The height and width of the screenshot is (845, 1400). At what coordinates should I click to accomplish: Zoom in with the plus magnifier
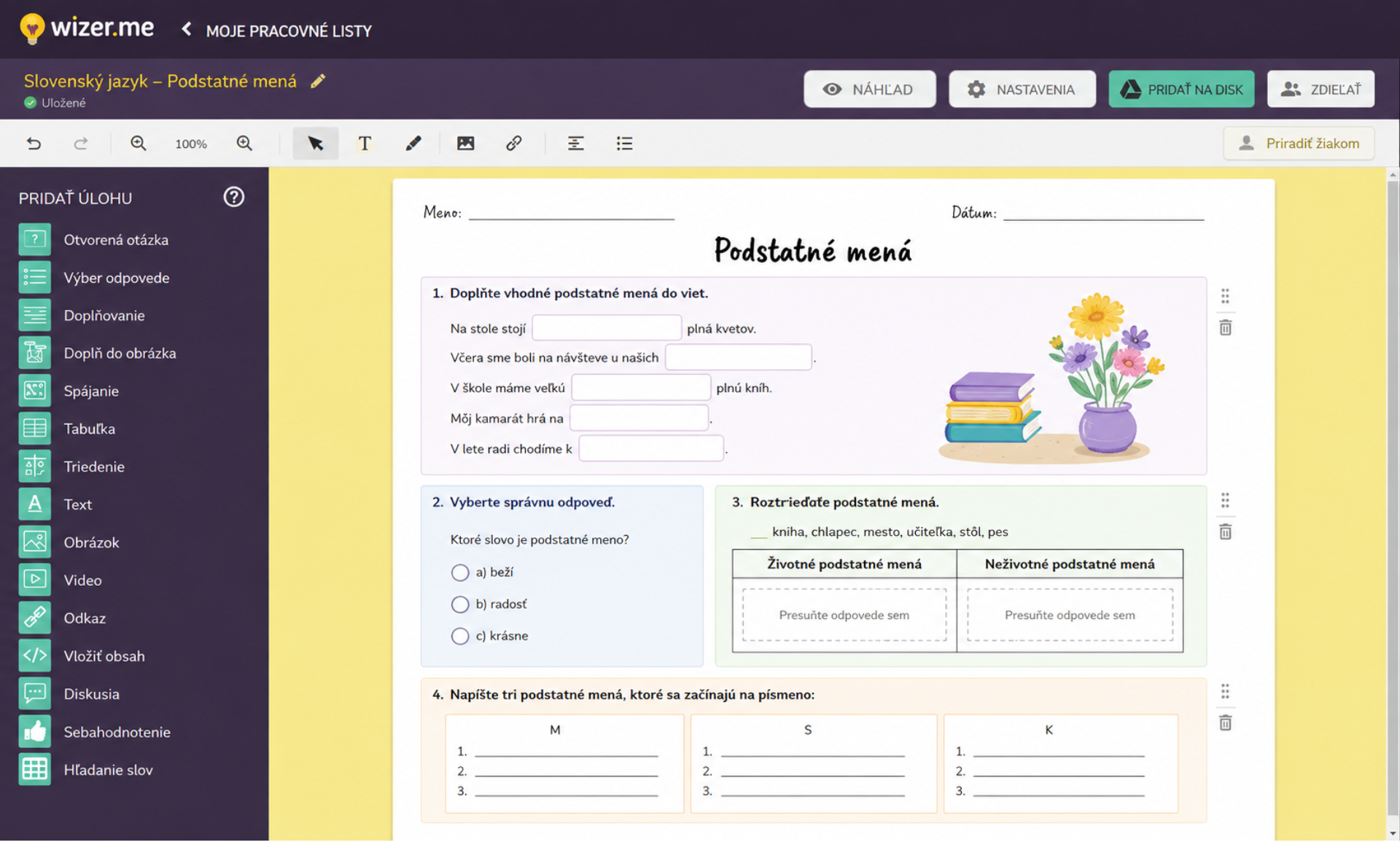tap(244, 144)
